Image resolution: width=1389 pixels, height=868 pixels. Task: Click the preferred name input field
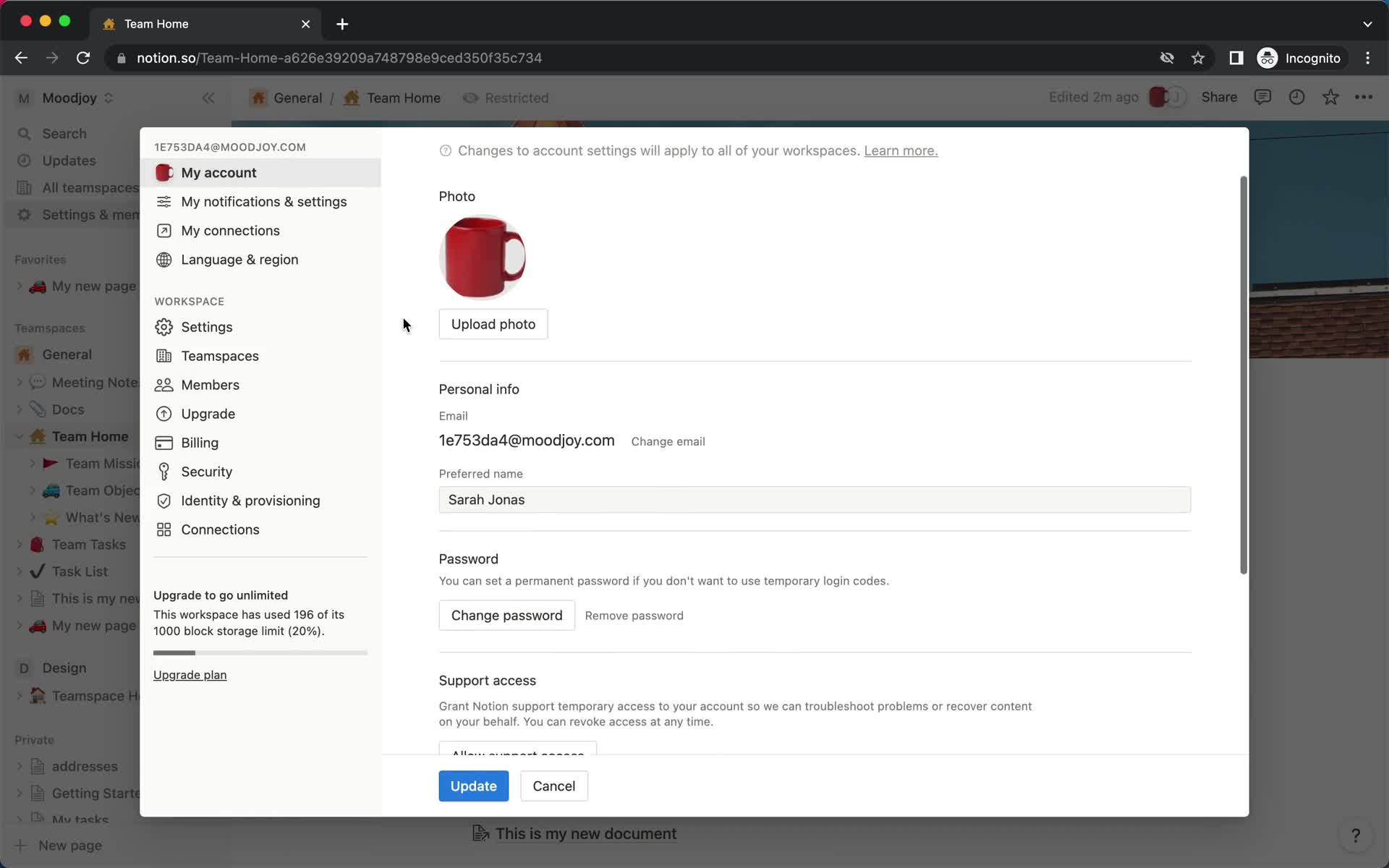tap(814, 499)
